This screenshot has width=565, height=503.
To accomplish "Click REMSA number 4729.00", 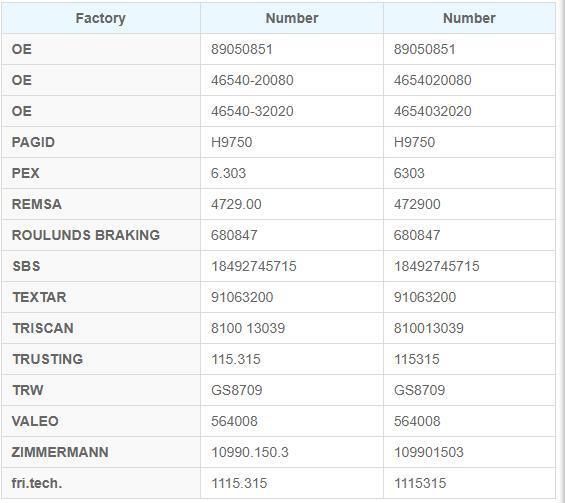I will click(236, 204).
